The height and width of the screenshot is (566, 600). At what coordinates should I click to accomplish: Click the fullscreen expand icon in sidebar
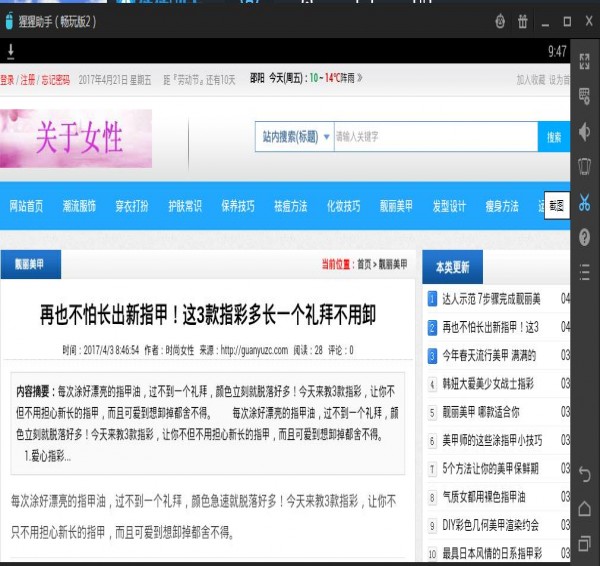tap(584, 61)
